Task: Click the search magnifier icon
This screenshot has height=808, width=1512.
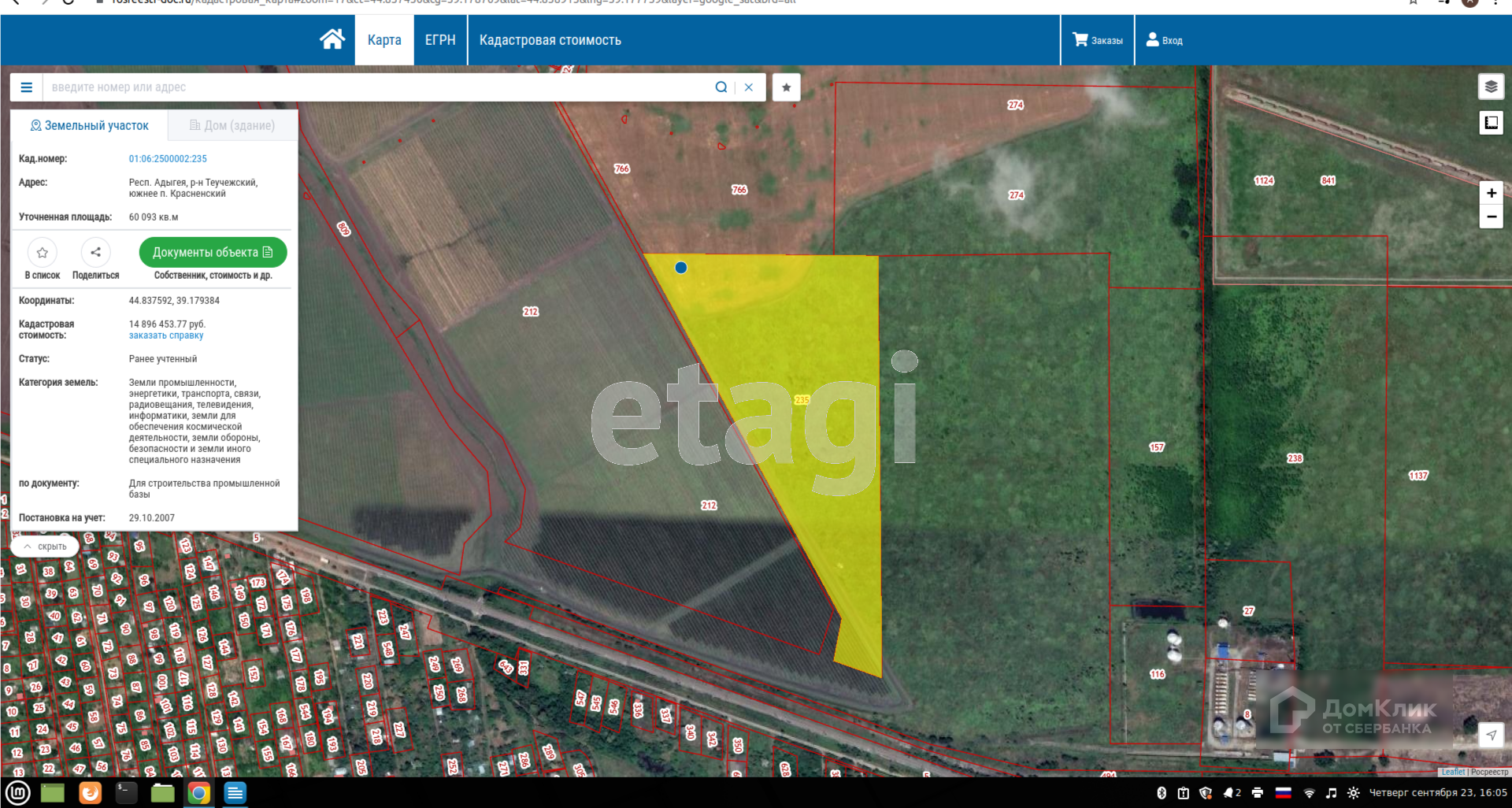Action: [x=721, y=87]
